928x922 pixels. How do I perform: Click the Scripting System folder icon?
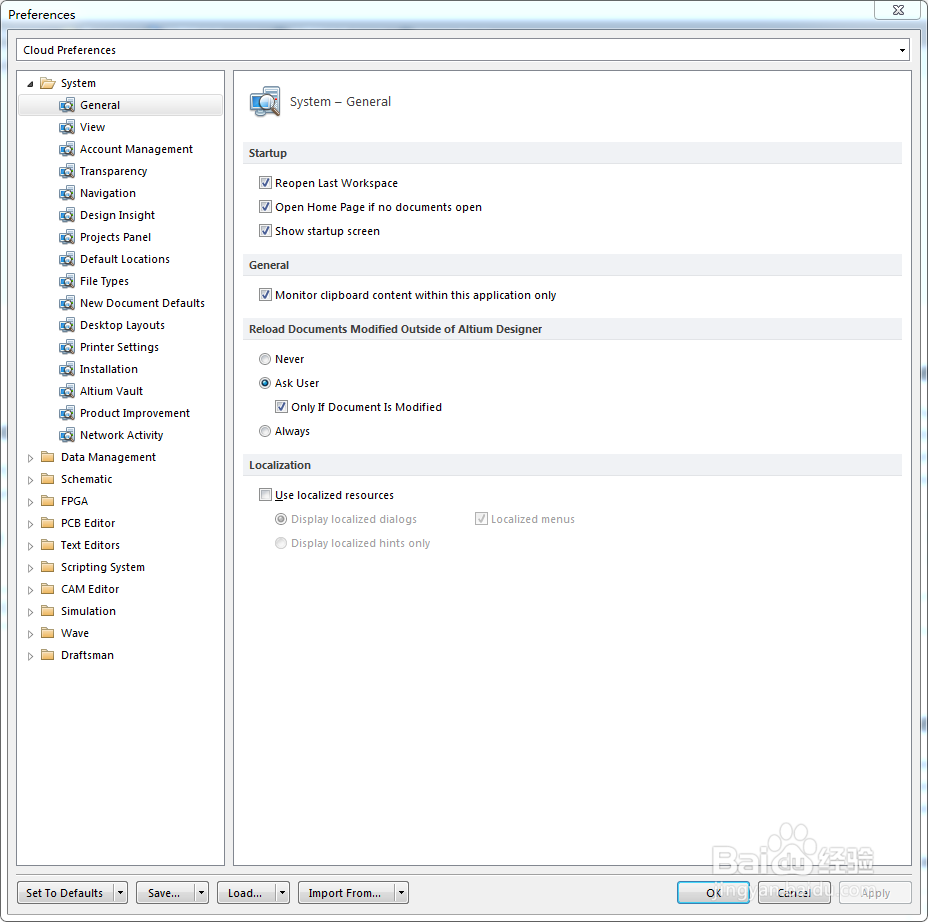[47, 567]
